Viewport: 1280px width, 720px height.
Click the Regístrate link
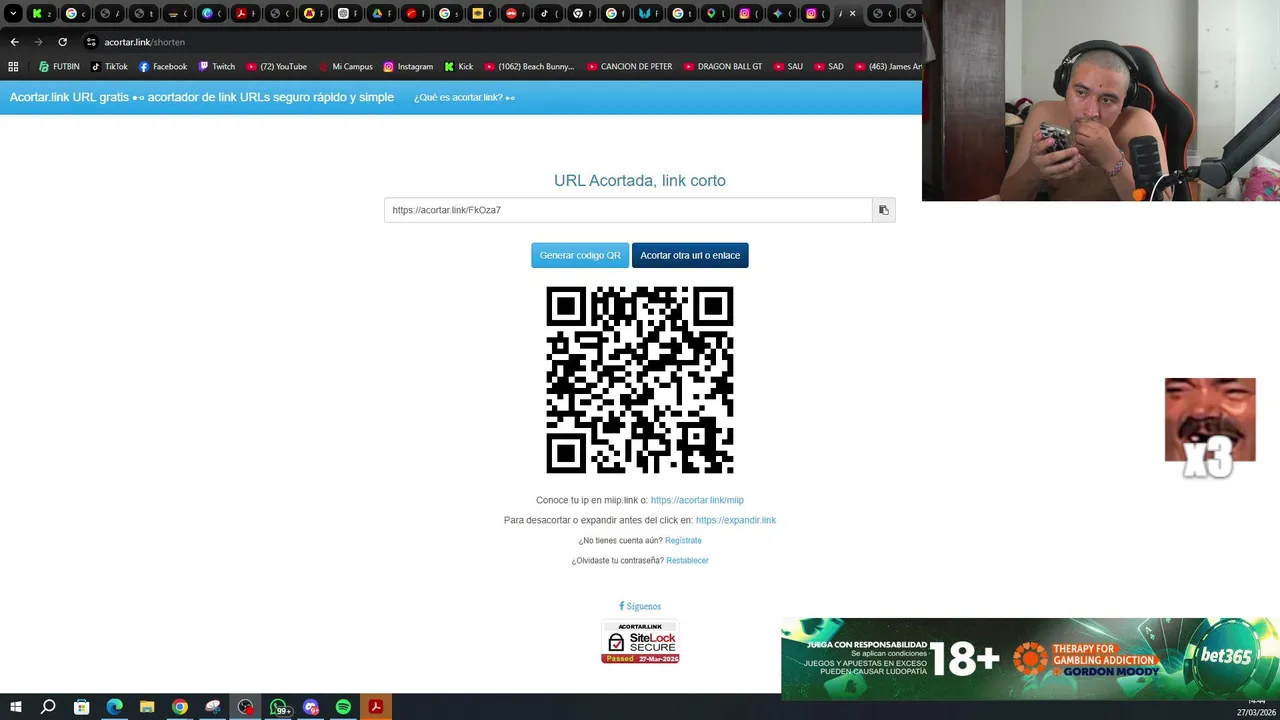683,540
